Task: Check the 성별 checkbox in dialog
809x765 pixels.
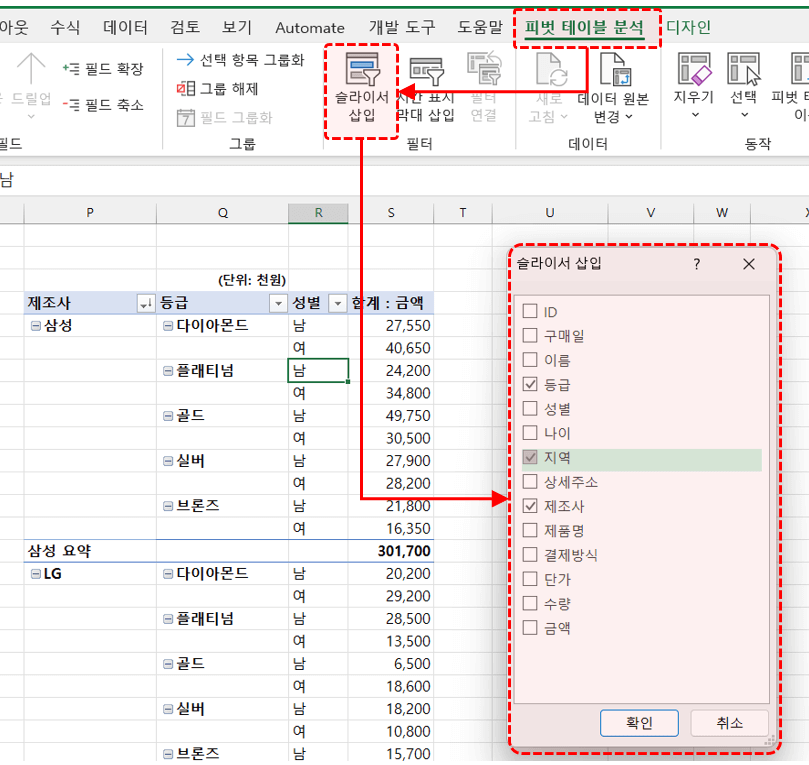Action: tap(530, 409)
